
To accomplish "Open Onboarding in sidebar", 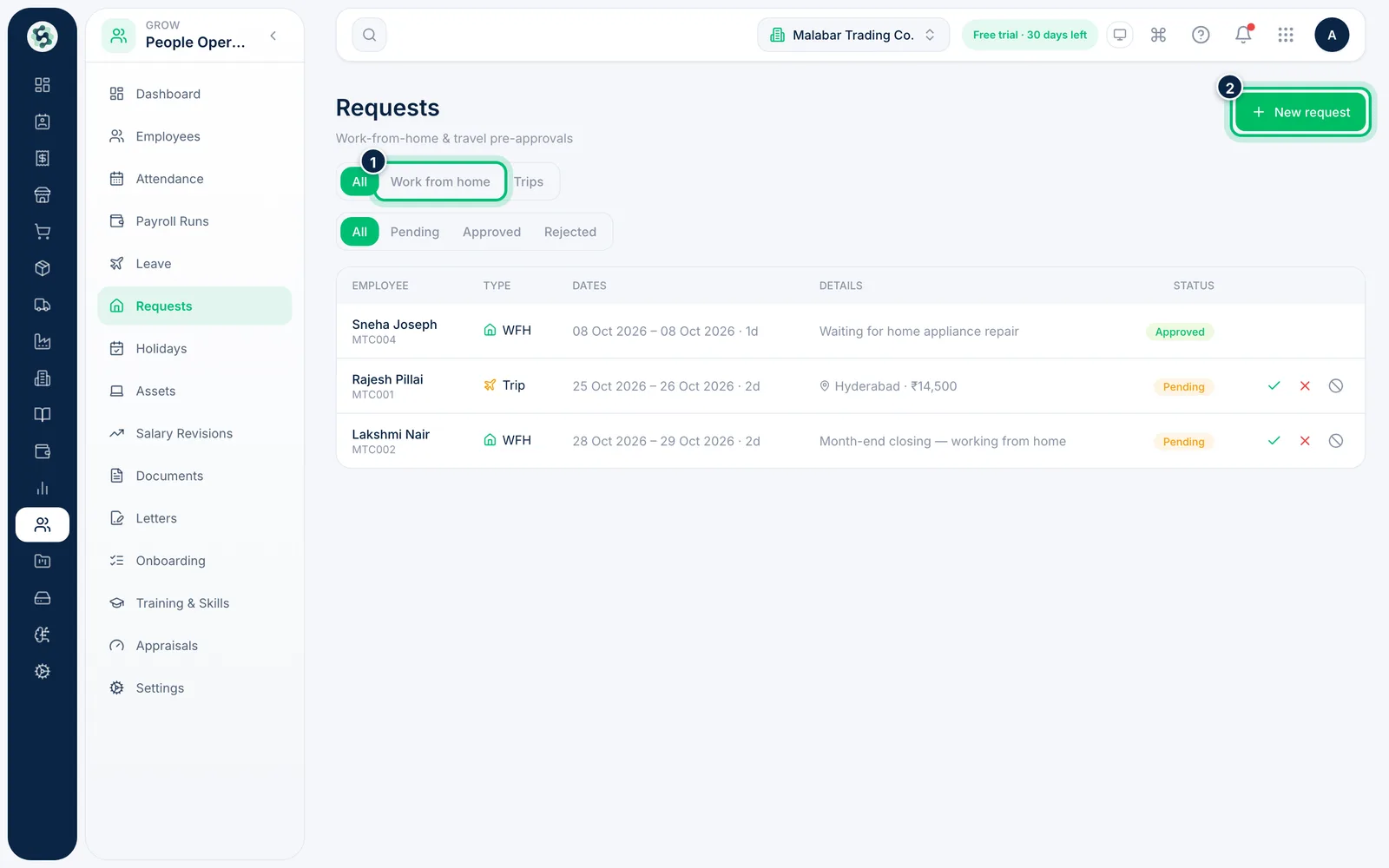I will (194, 561).
